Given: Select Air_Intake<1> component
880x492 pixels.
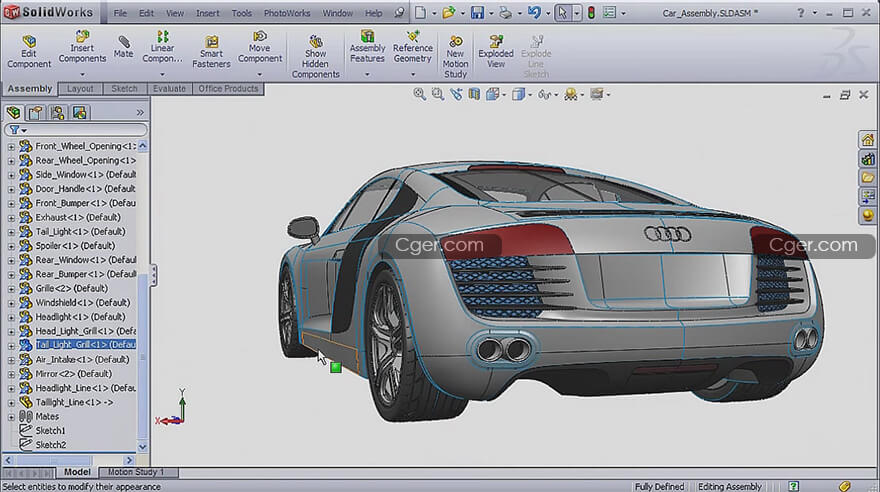Looking at the screenshot, I should coord(82,360).
